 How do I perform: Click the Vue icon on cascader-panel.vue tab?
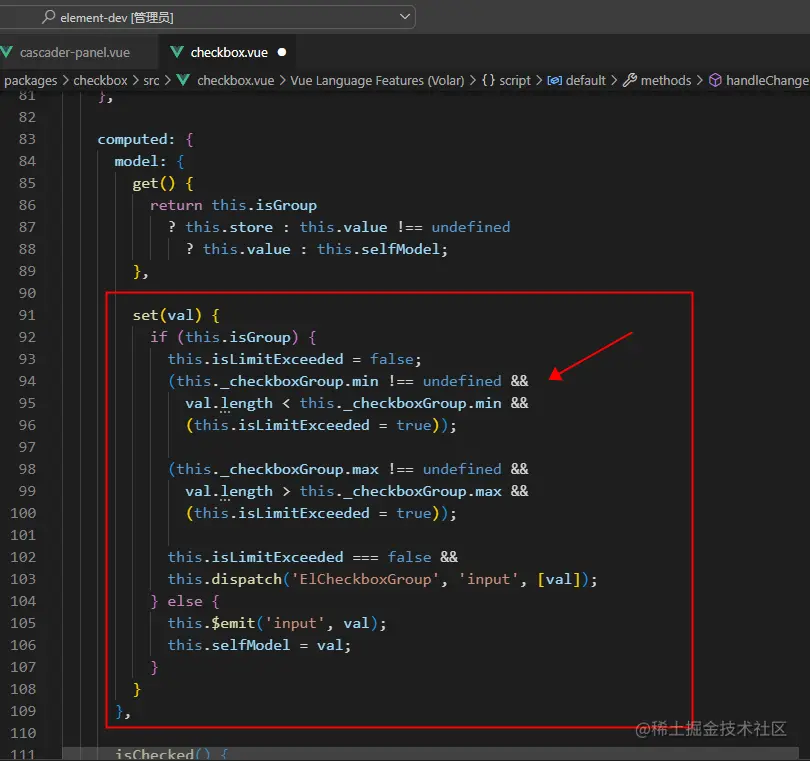coord(7,52)
